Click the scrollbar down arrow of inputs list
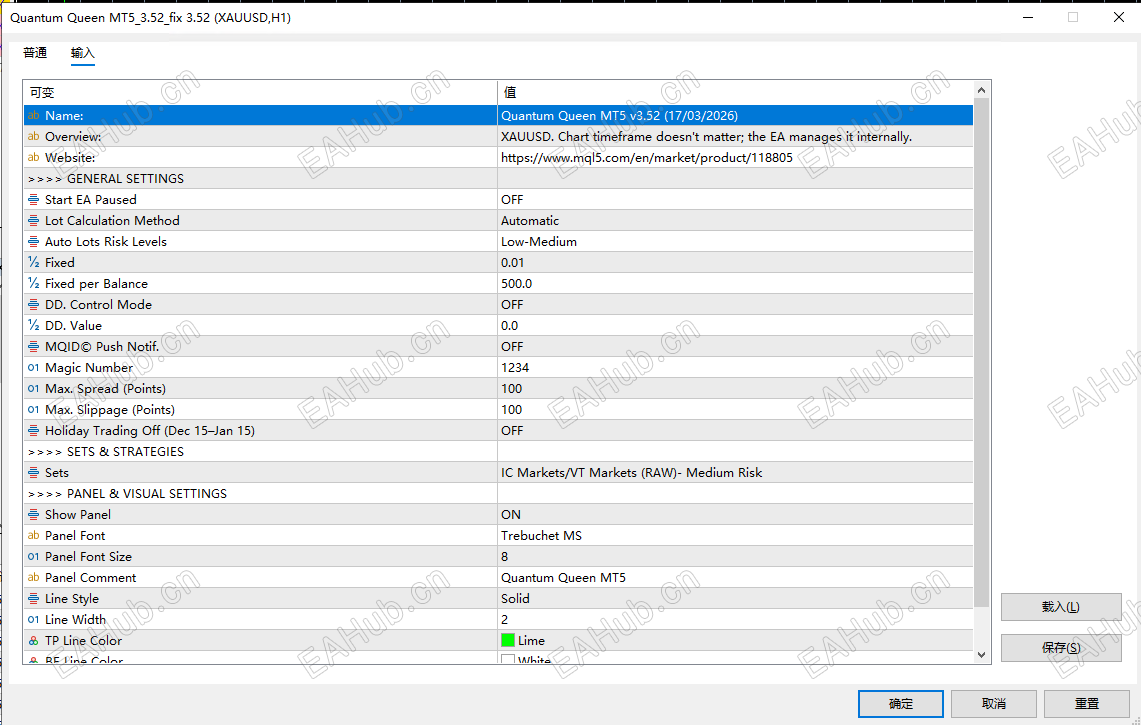Screen dimensions: 1141x725 tap(981, 654)
